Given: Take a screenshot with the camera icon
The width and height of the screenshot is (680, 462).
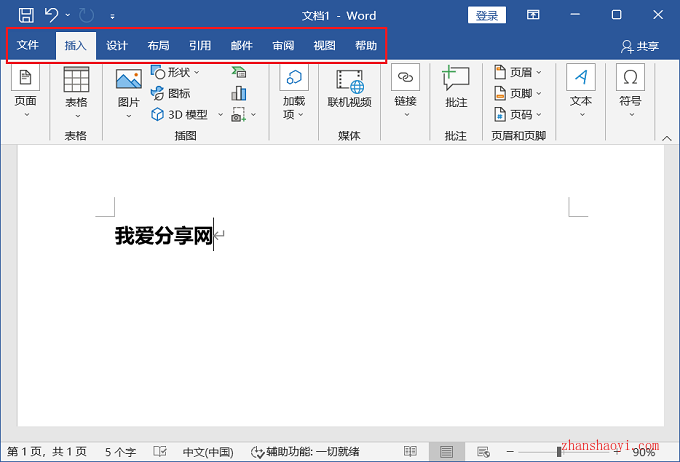Looking at the screenshot, I should click(x=239, y=115).
